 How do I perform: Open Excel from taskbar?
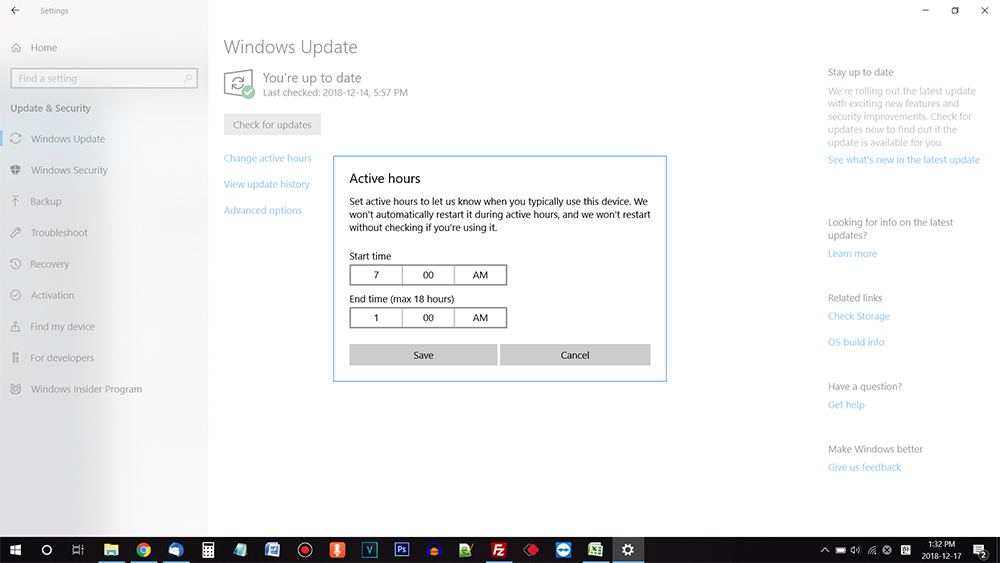point(596,550)
